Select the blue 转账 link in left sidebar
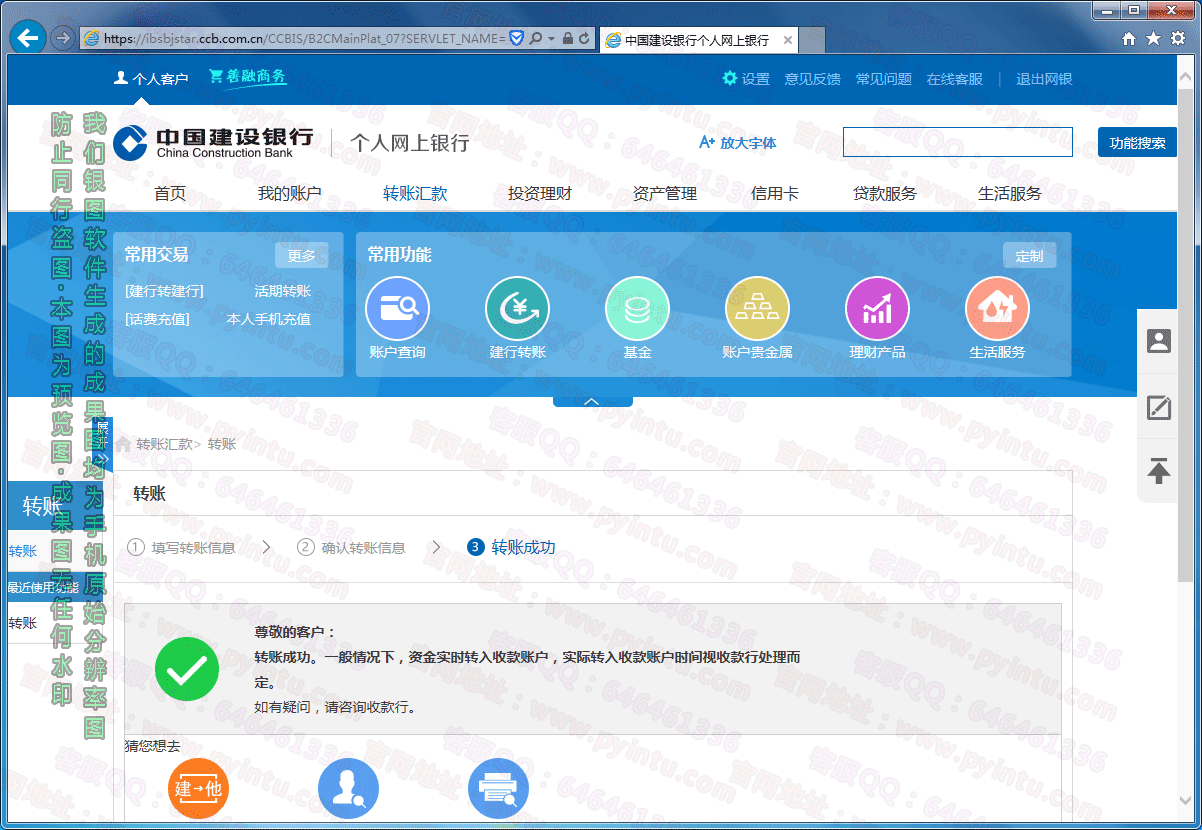1202x830 pixels. pos(23,551)
